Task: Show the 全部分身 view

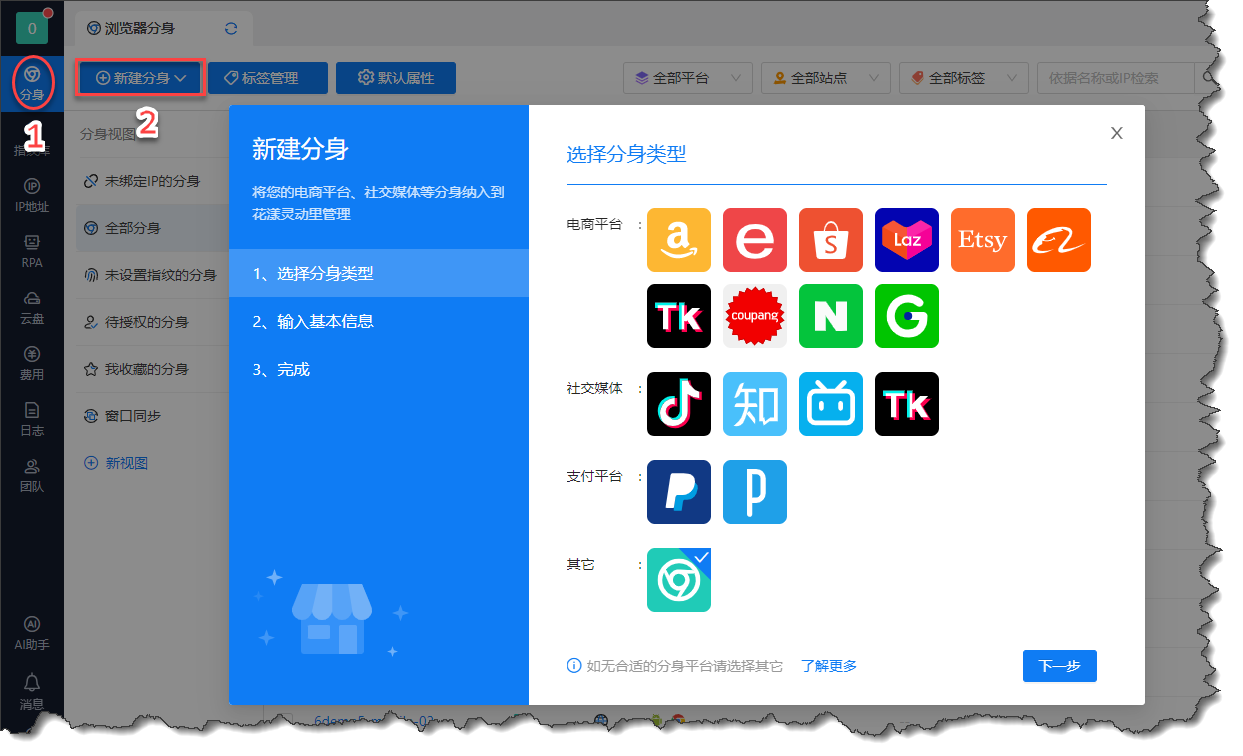Action: (x=152, y=228)
